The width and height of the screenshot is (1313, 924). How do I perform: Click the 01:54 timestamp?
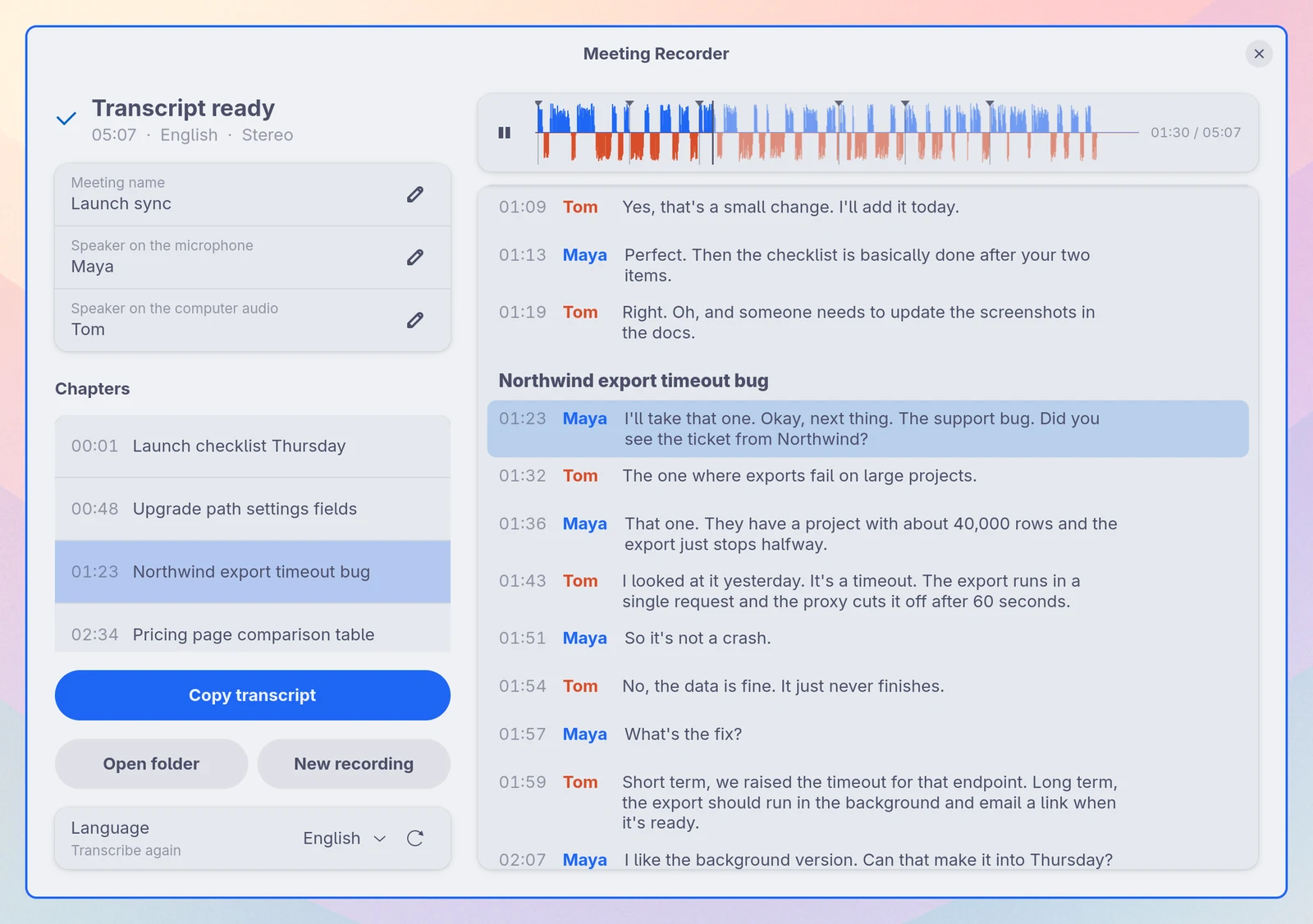click(522, 686)
